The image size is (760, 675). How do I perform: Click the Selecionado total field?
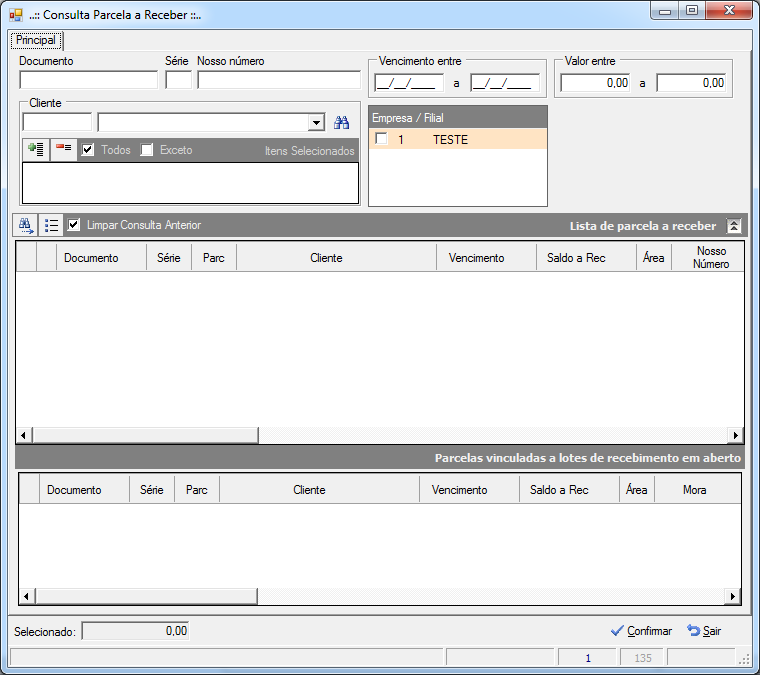135,631
